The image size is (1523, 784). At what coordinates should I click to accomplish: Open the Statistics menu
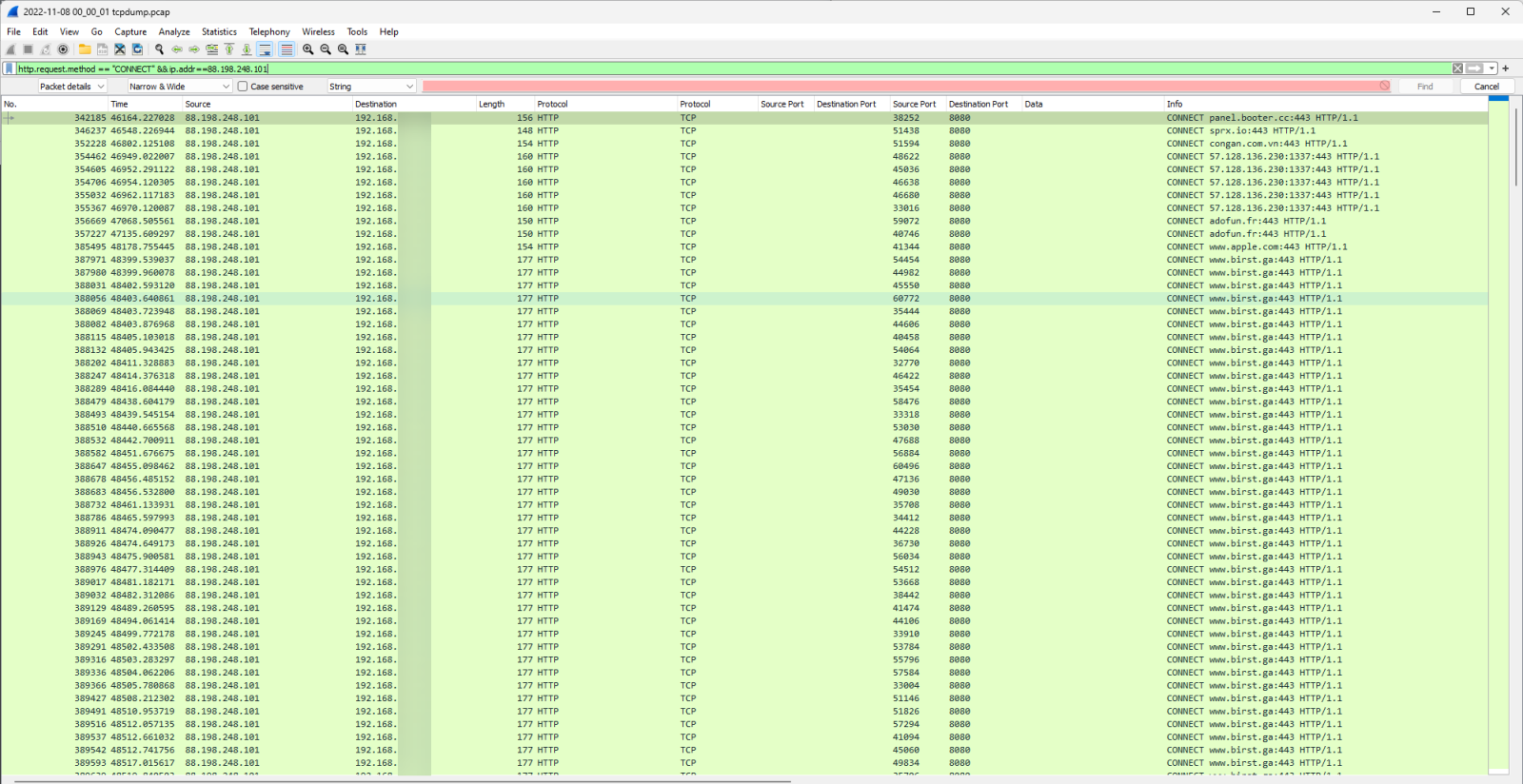tap(219, 31)
